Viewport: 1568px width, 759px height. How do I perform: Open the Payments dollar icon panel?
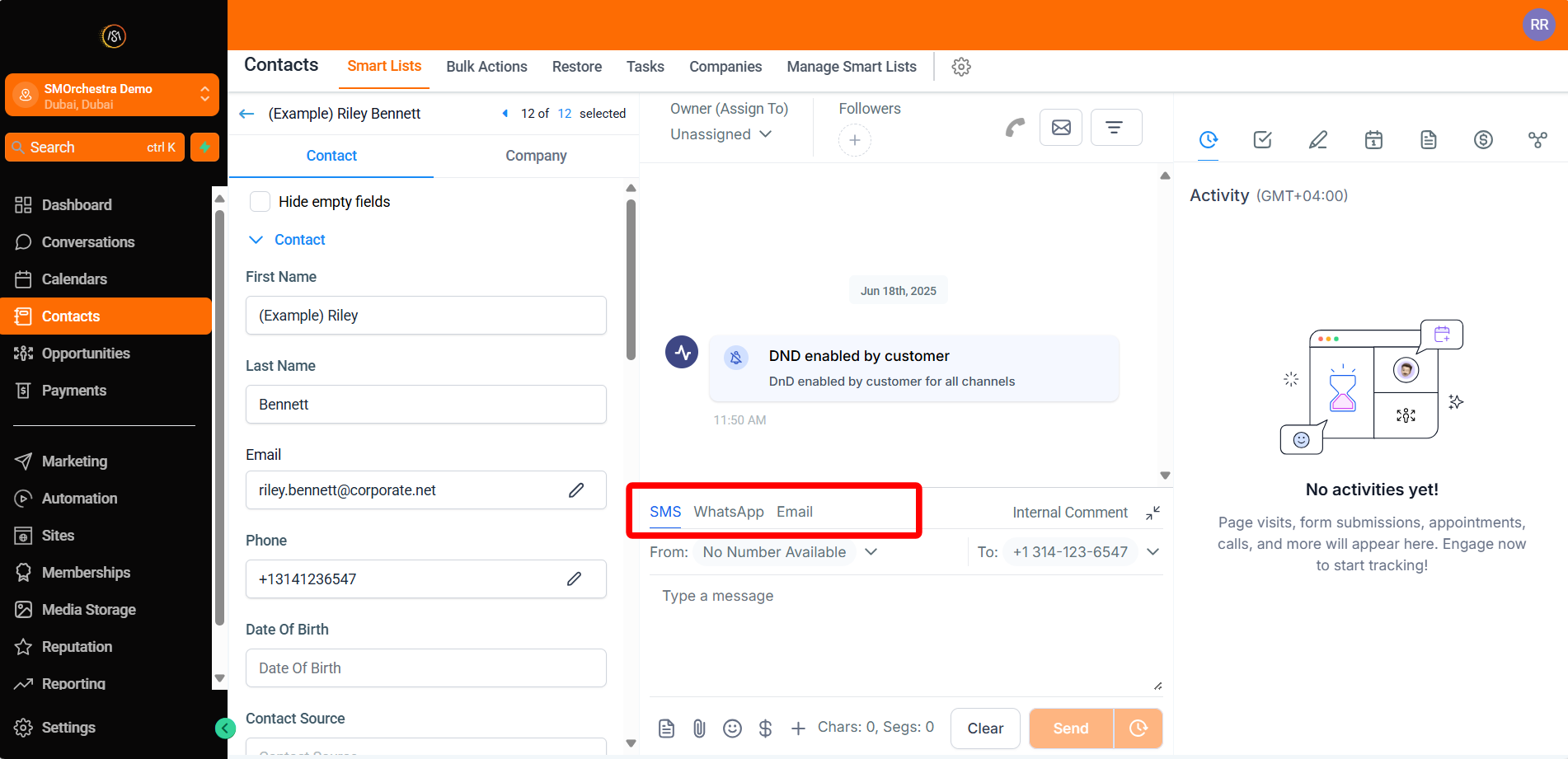click(1483, 140)
